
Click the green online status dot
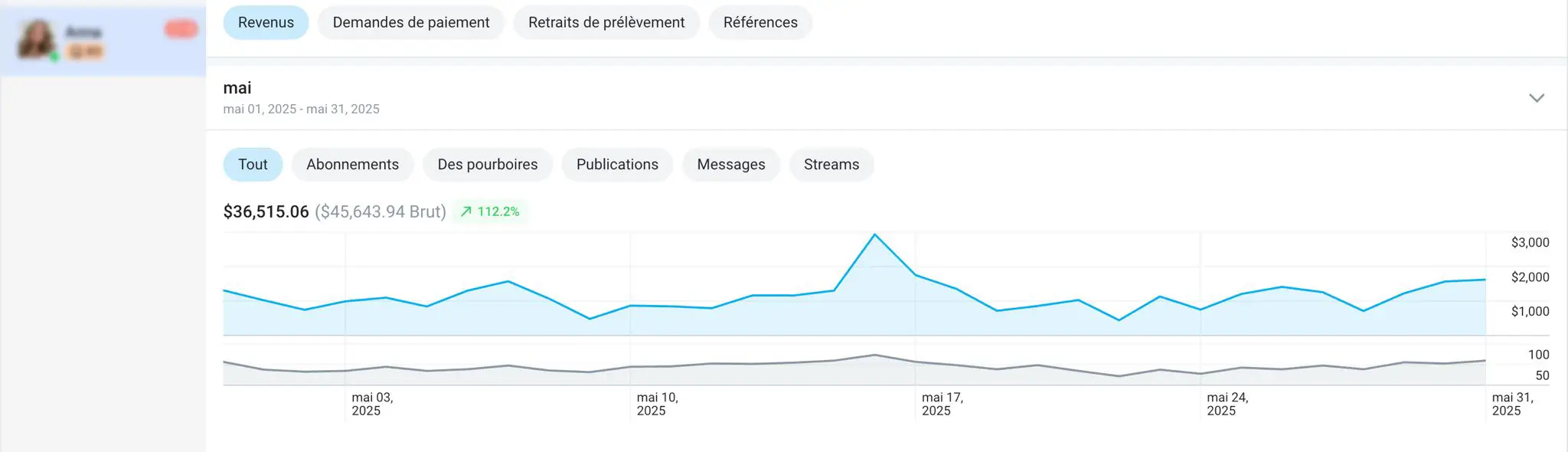54,57
